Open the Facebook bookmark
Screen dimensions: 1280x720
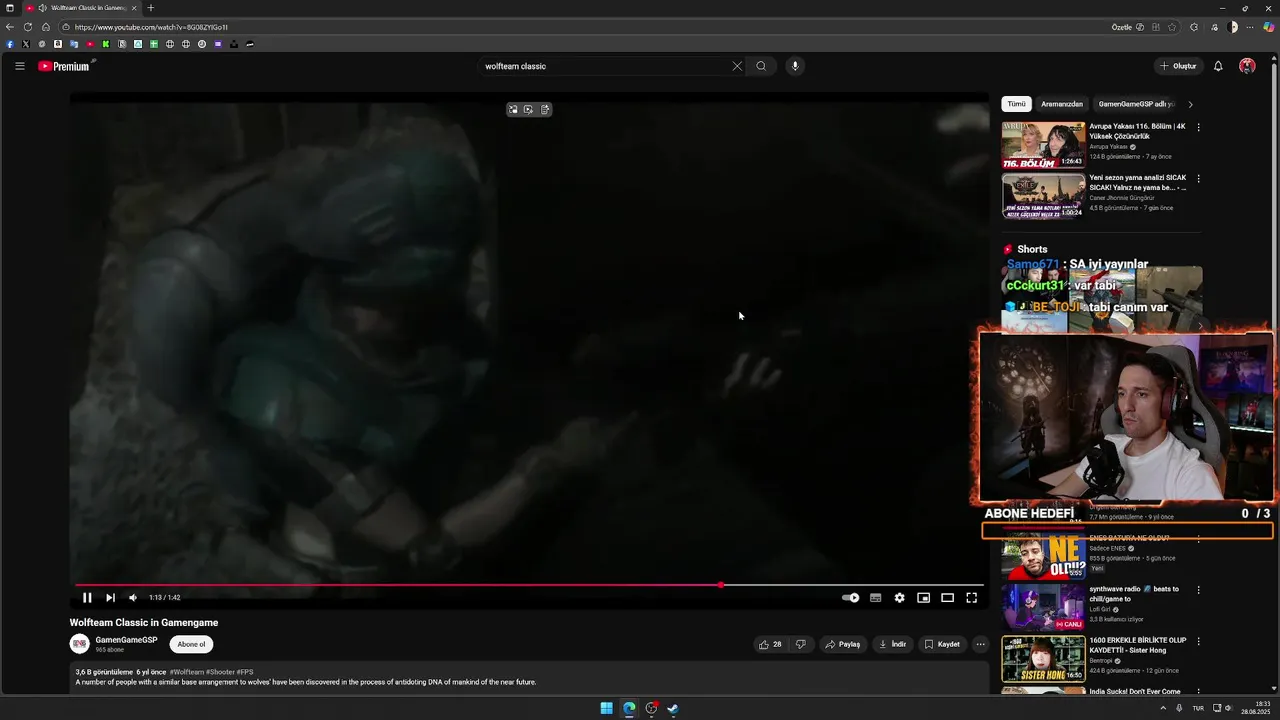click(x=10, y=44)
